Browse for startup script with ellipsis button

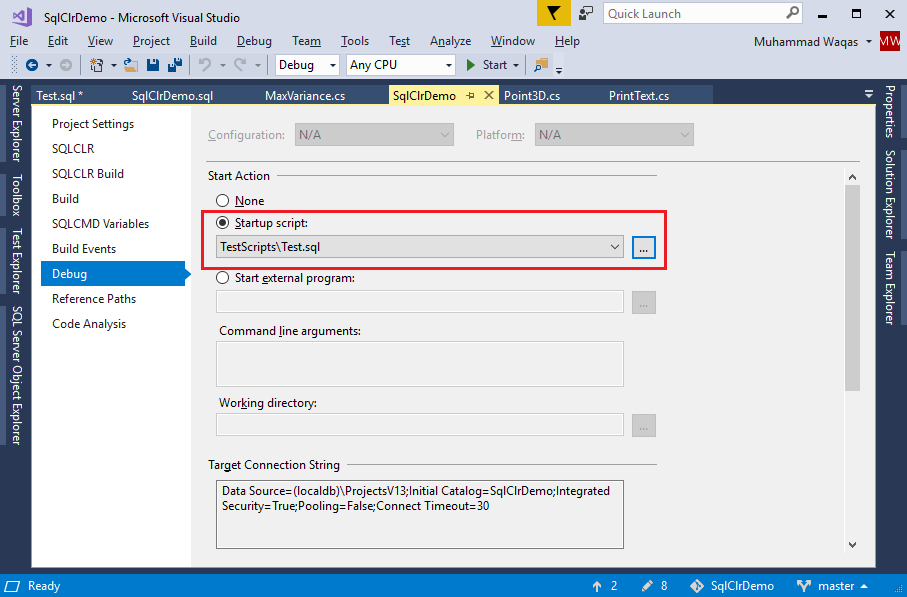point(643,248)
